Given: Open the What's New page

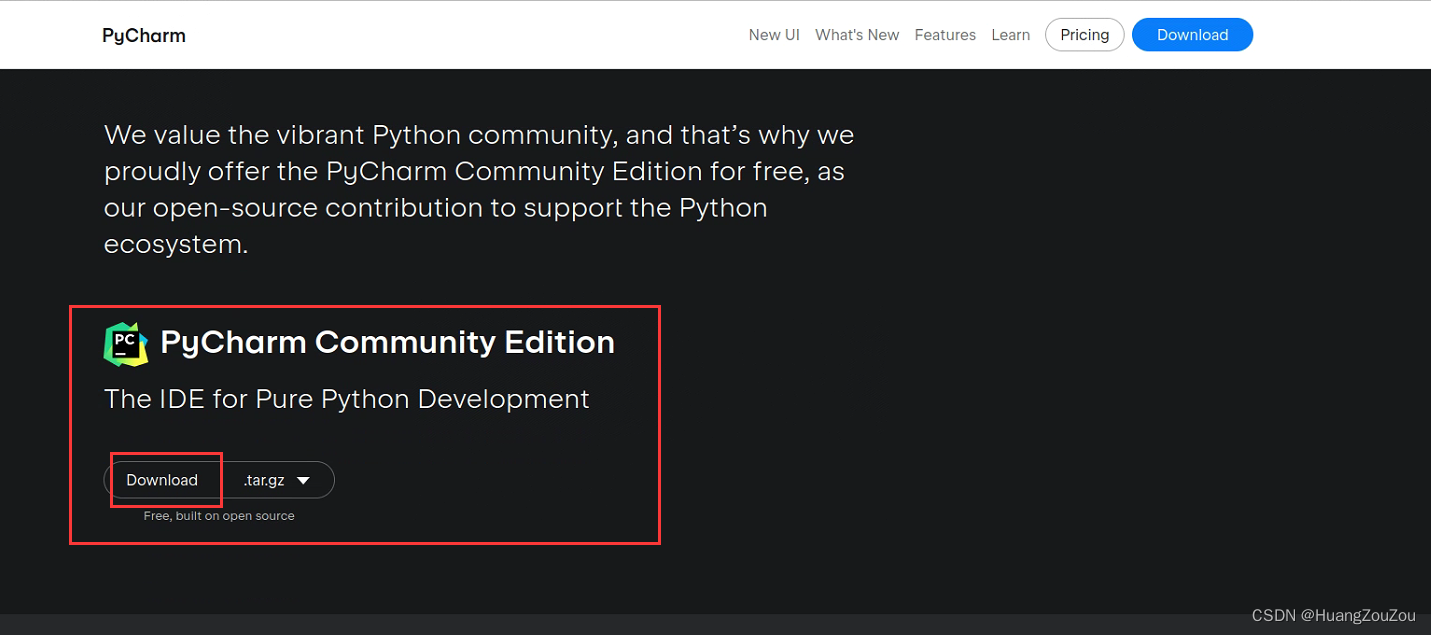Looking at the screenshot, I should (857, 35).
